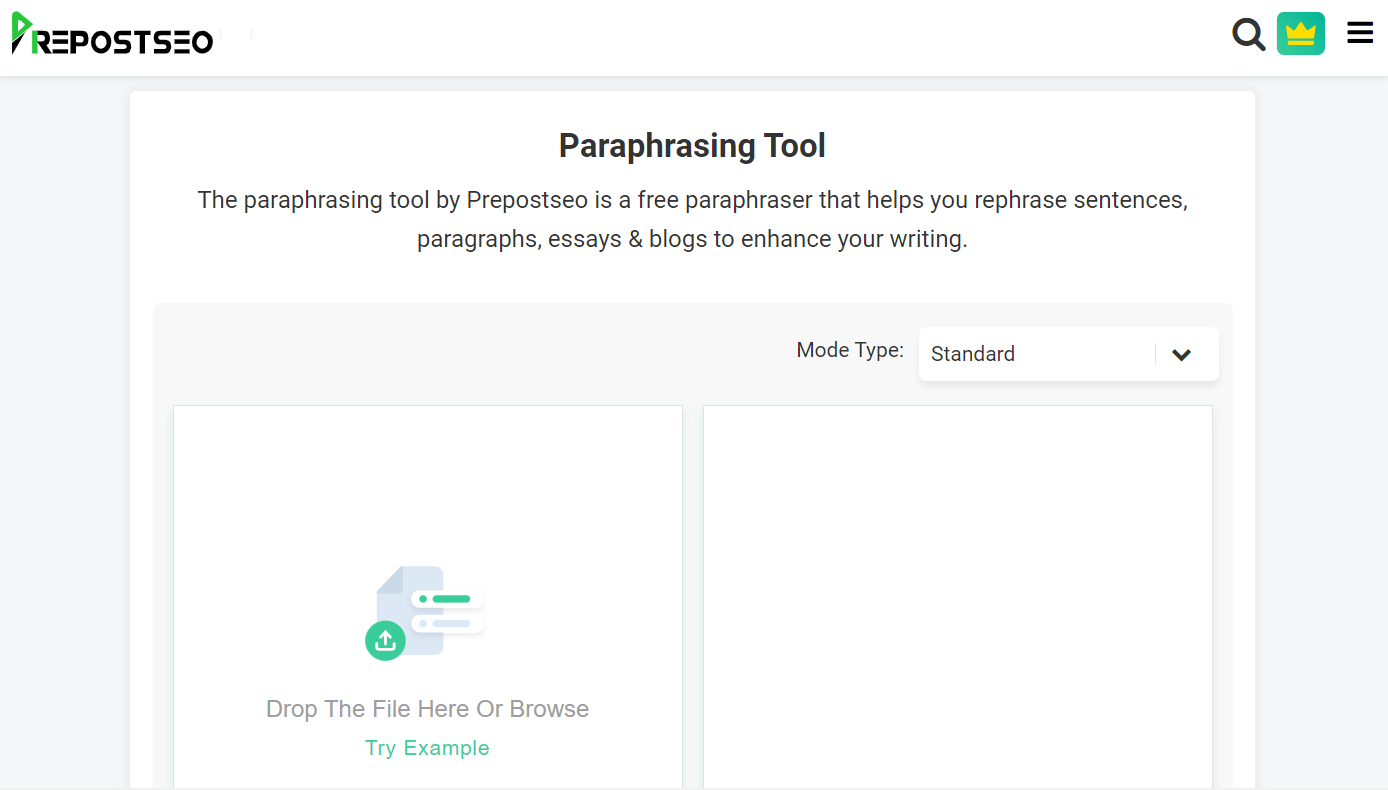Screen dimensions: 1388x790
Task: Click the Mode Type label
Action: 849,350
